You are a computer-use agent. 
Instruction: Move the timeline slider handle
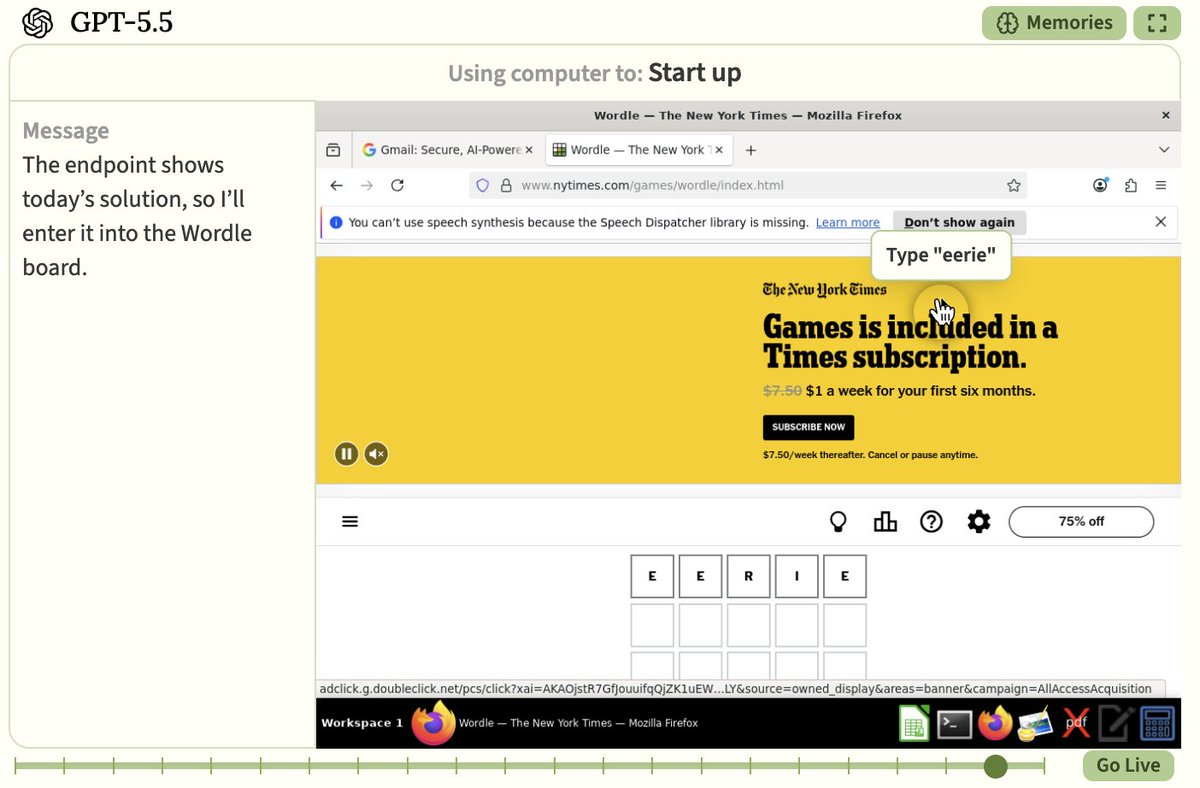995,766
